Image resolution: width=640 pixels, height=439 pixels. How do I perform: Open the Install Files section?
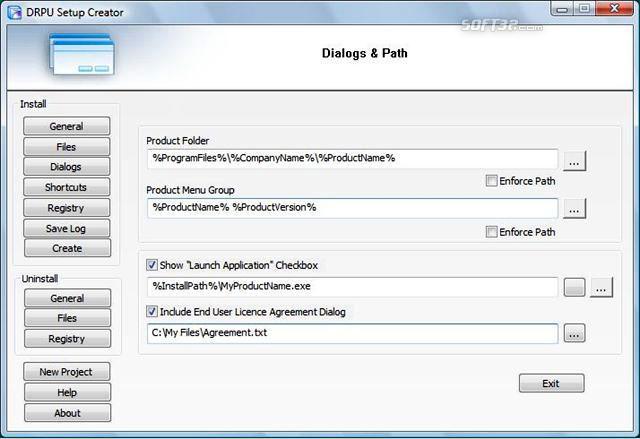[x=67, y=146]
